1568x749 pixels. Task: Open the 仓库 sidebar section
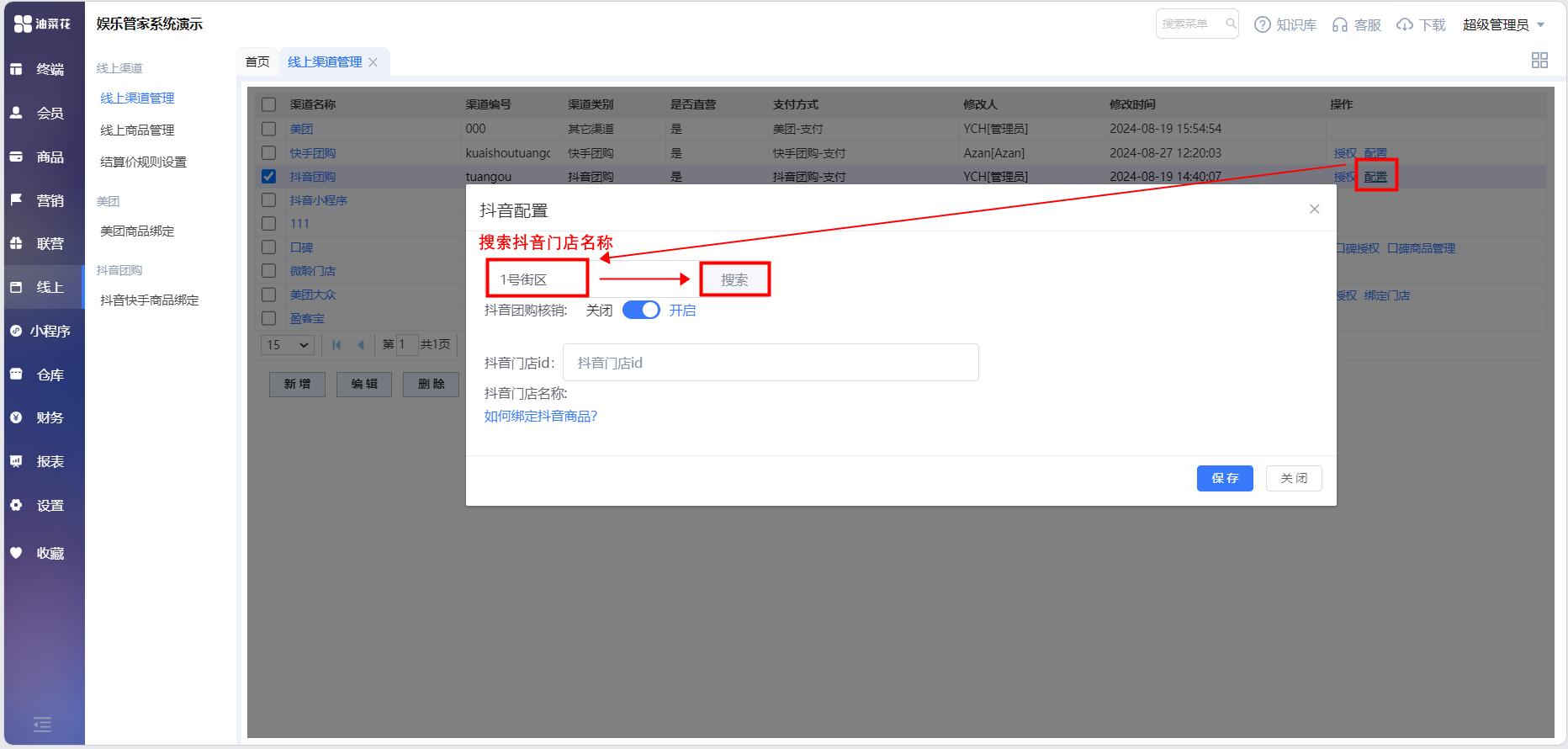[42, 374]
